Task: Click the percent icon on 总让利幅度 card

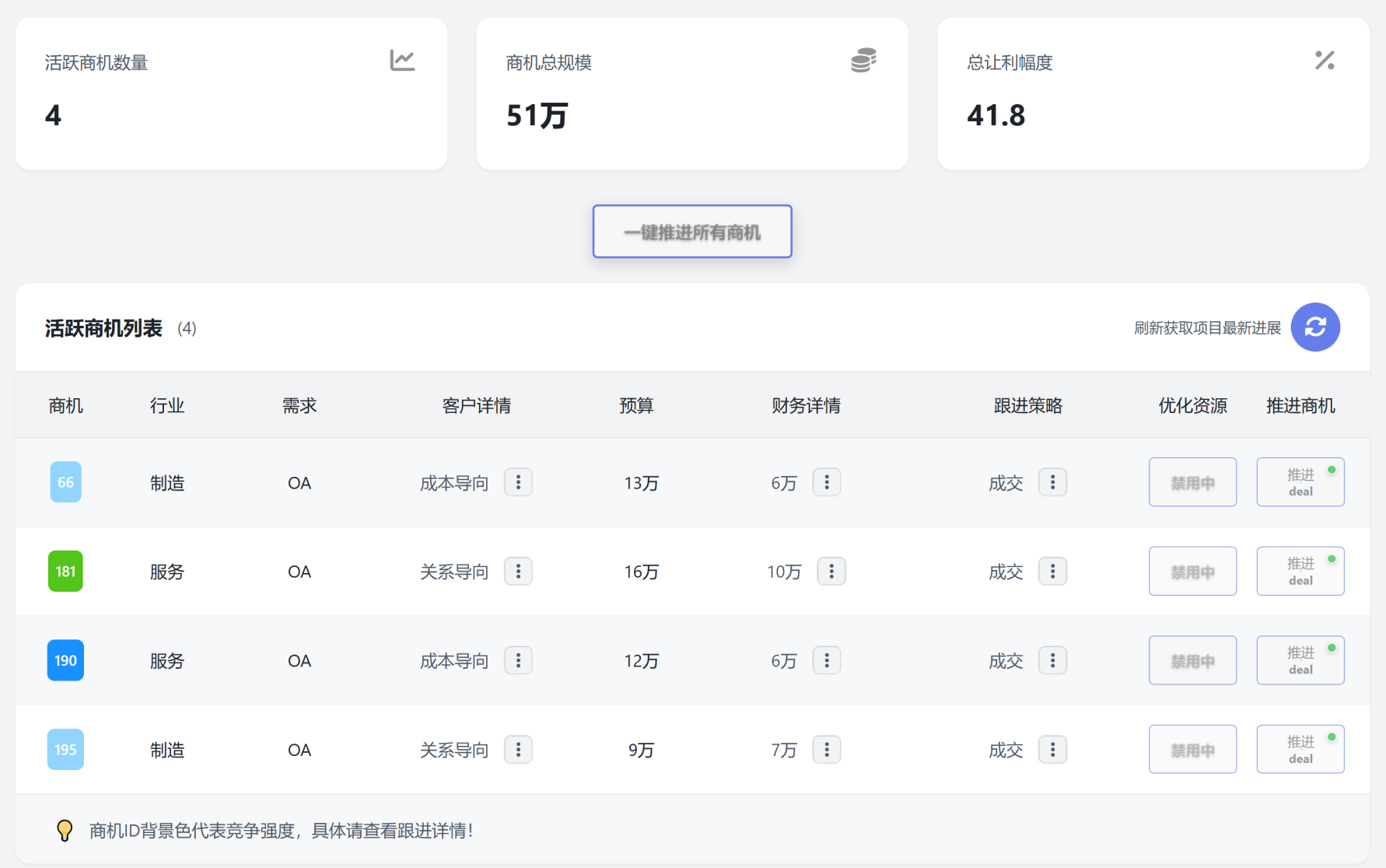Action: tap(1325, 61)
